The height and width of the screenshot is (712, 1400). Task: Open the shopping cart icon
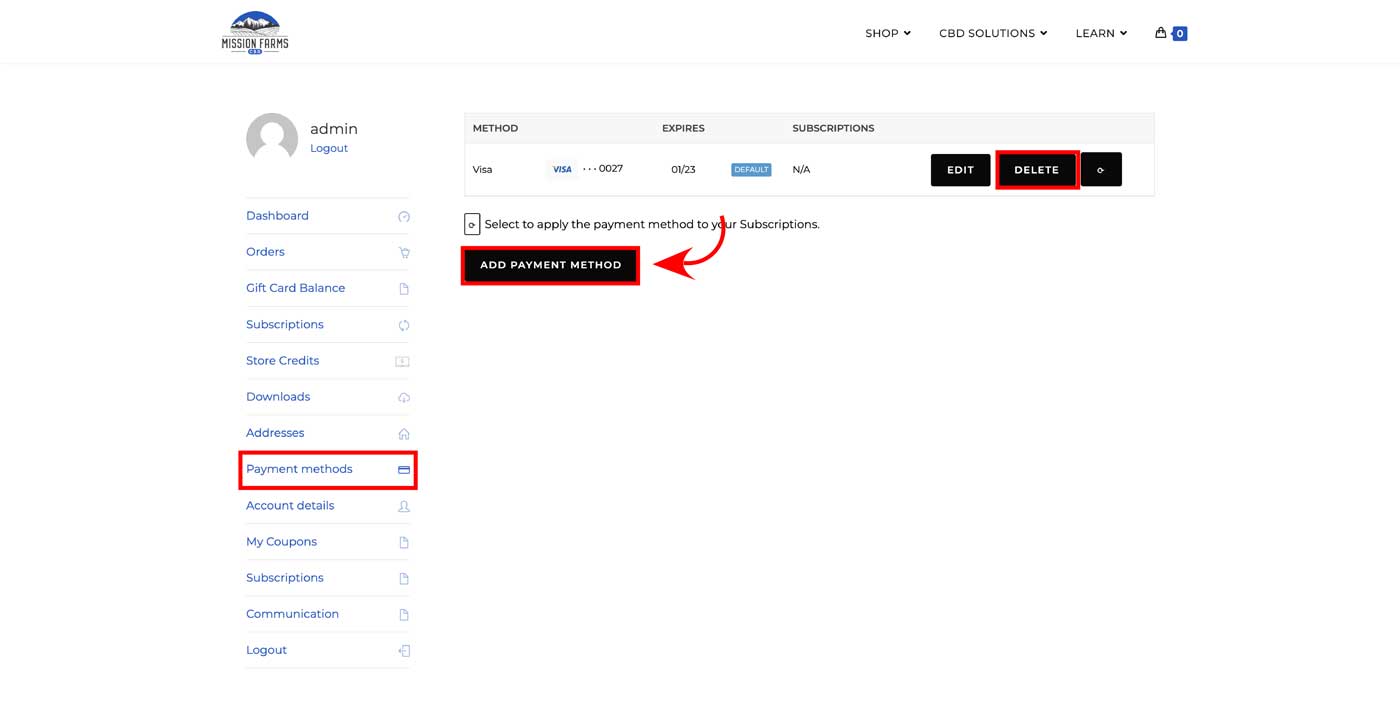[1161, 33]
